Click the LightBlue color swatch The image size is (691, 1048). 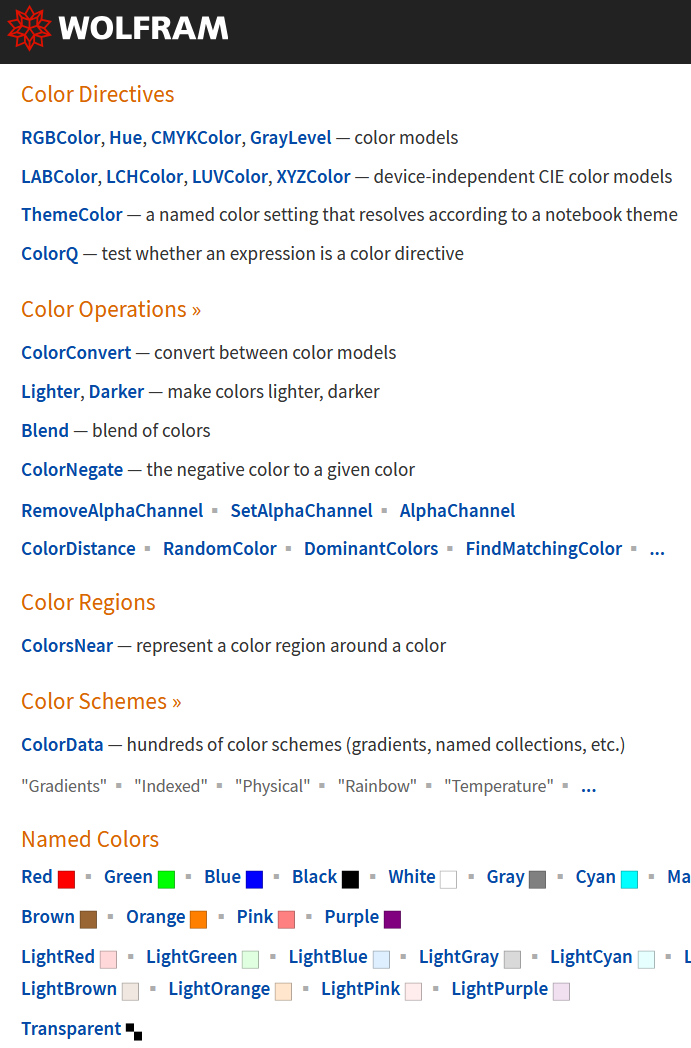(381, 959)
